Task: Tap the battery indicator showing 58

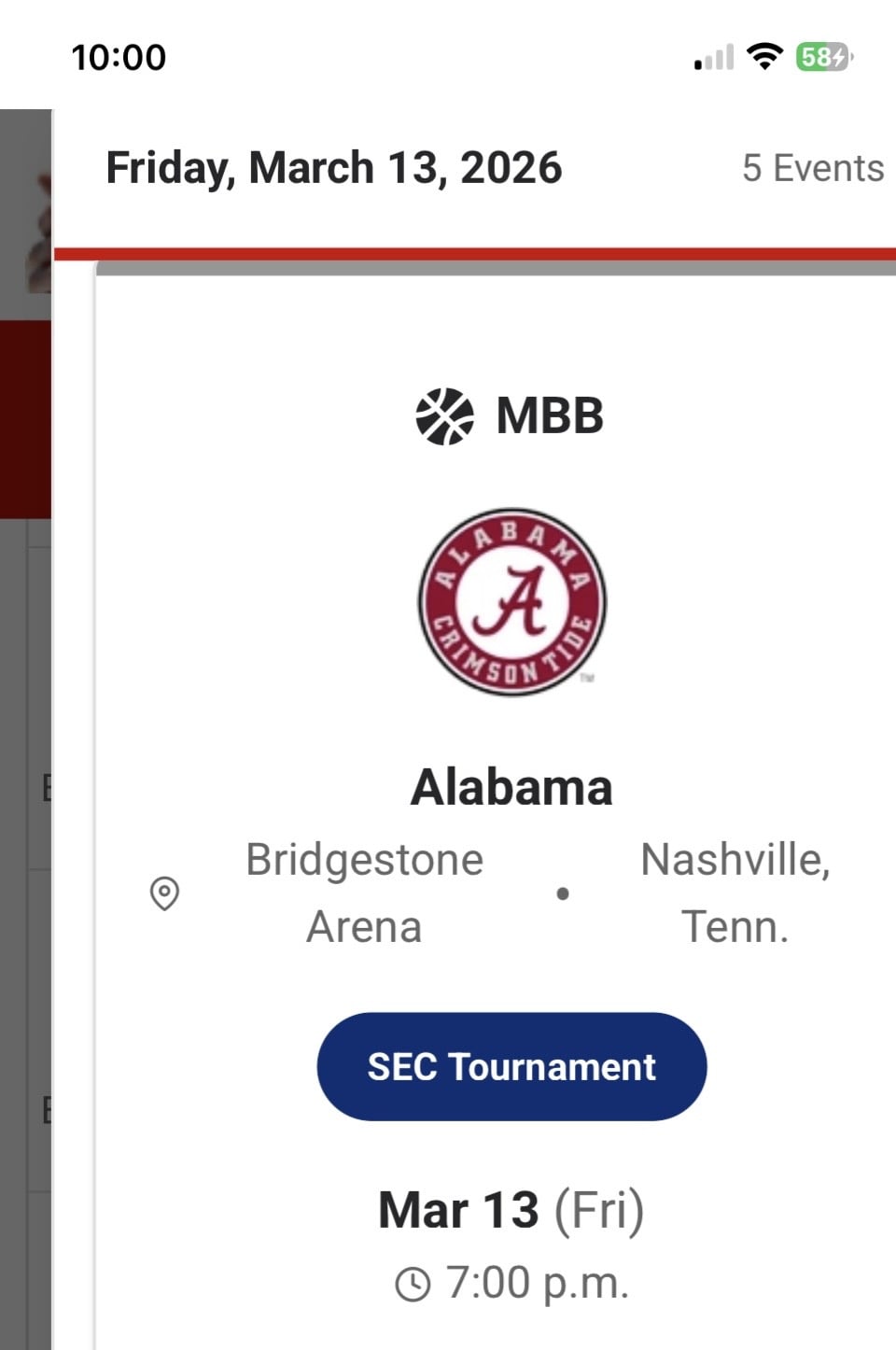Action: pyautogui.click(x=823, y=57)
